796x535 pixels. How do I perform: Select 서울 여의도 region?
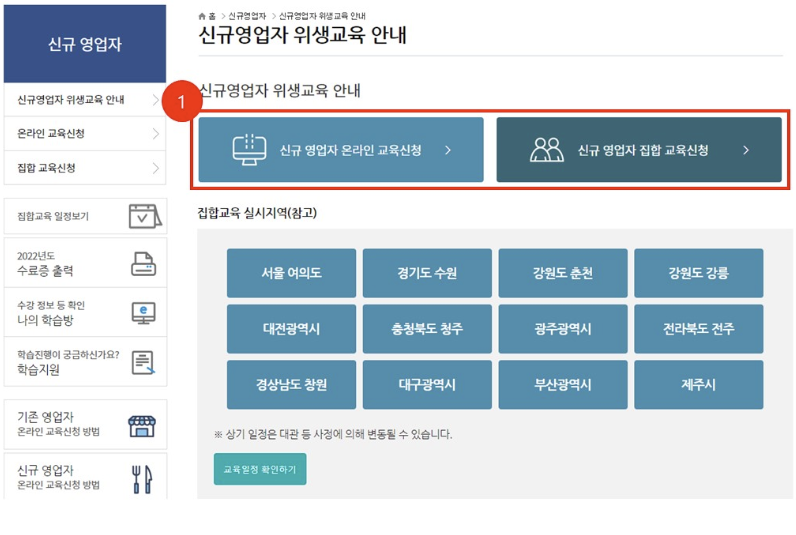pyautogui.click(x=291, y=273)
